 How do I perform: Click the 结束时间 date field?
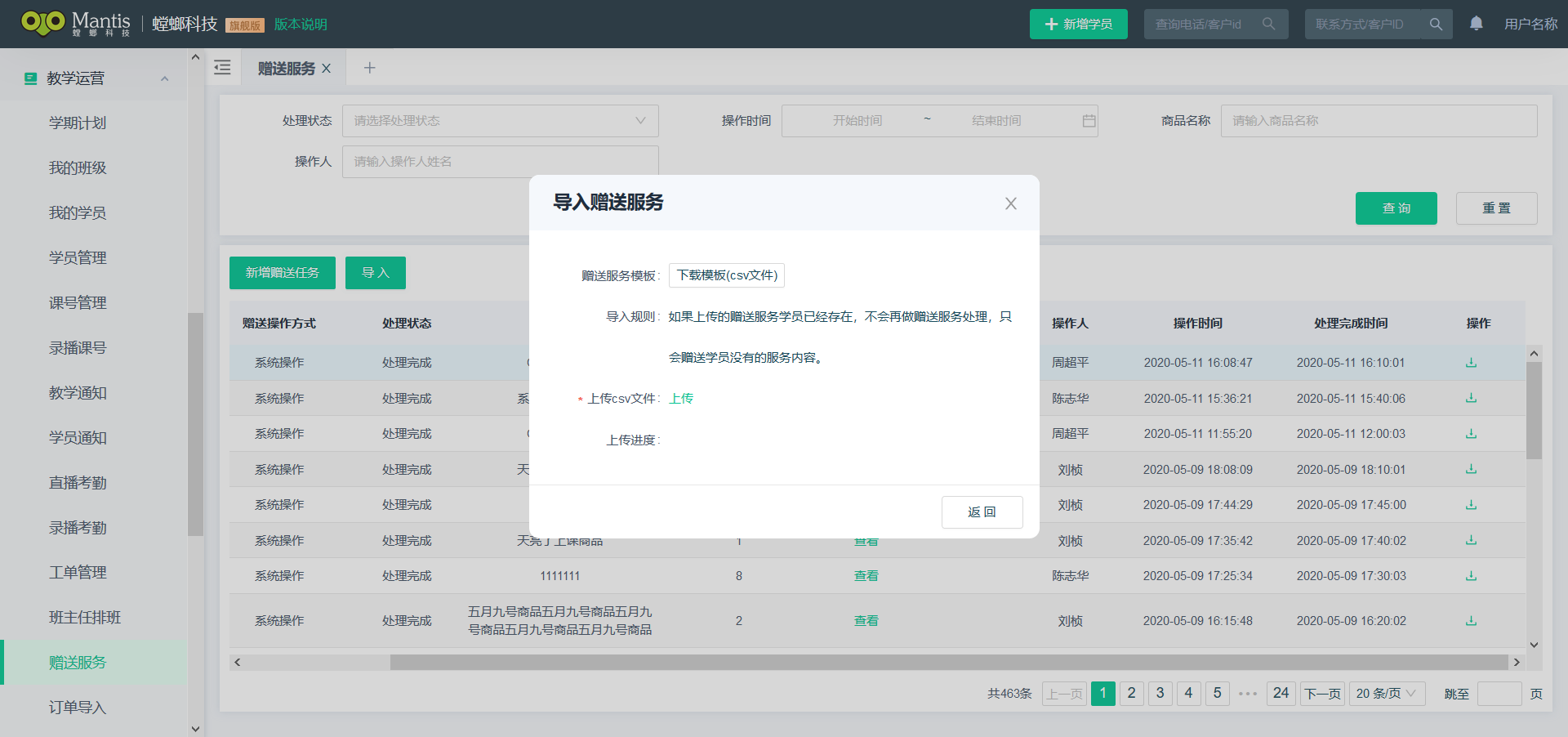(996, 121)
